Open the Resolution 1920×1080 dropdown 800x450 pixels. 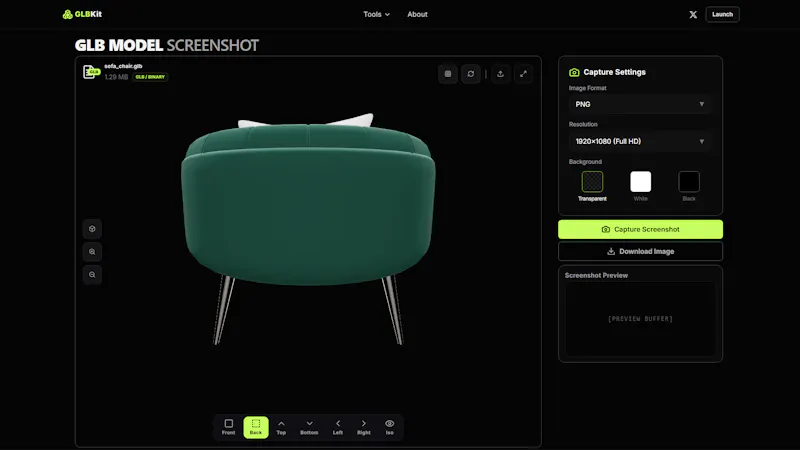640,141
